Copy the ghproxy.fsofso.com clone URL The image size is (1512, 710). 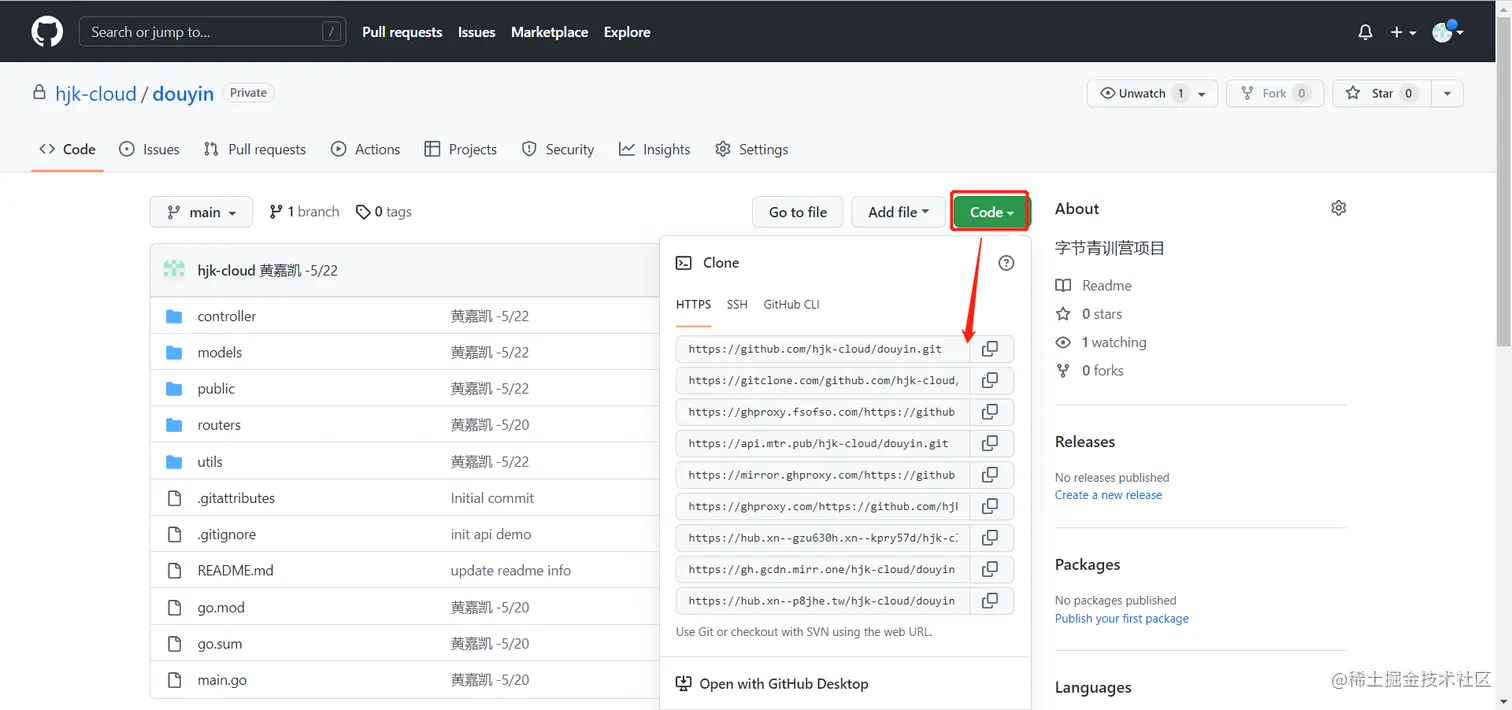pos(990,412)
